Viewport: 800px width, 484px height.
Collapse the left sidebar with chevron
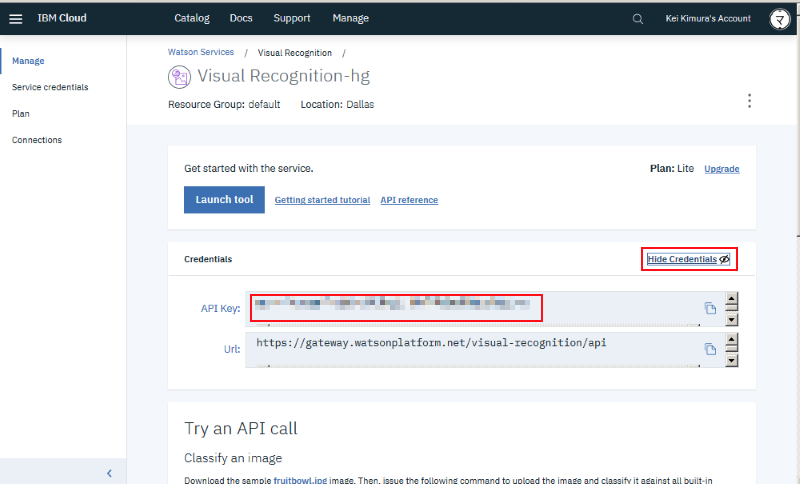click(109, 473)
